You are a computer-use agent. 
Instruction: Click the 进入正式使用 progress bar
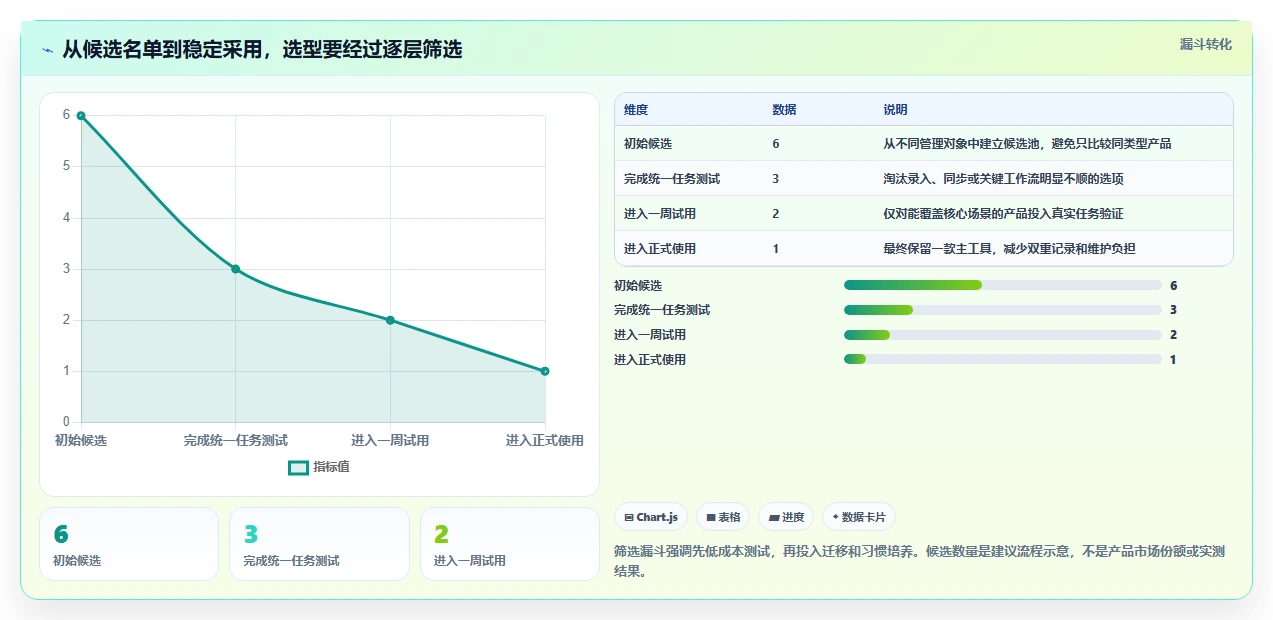[1003, 359]
